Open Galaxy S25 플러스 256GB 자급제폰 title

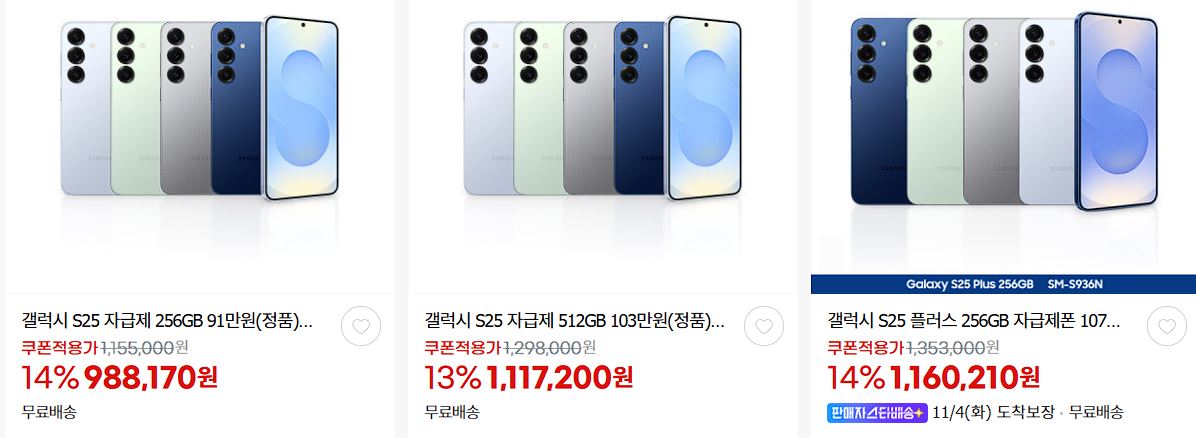pos(974,320)
